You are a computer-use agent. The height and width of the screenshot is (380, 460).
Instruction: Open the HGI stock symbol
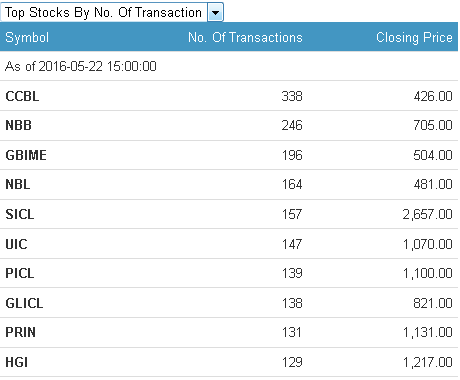click(x=17, y=362)
